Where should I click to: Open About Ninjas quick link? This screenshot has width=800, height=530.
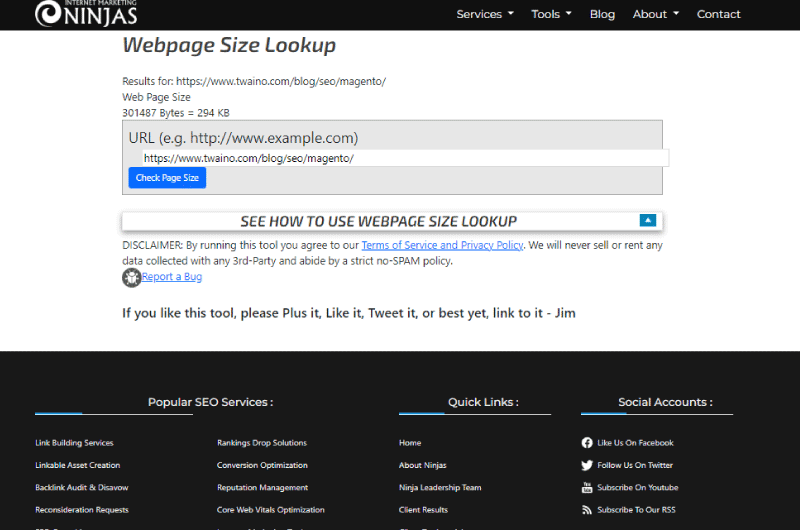click(x=422, y=465)
